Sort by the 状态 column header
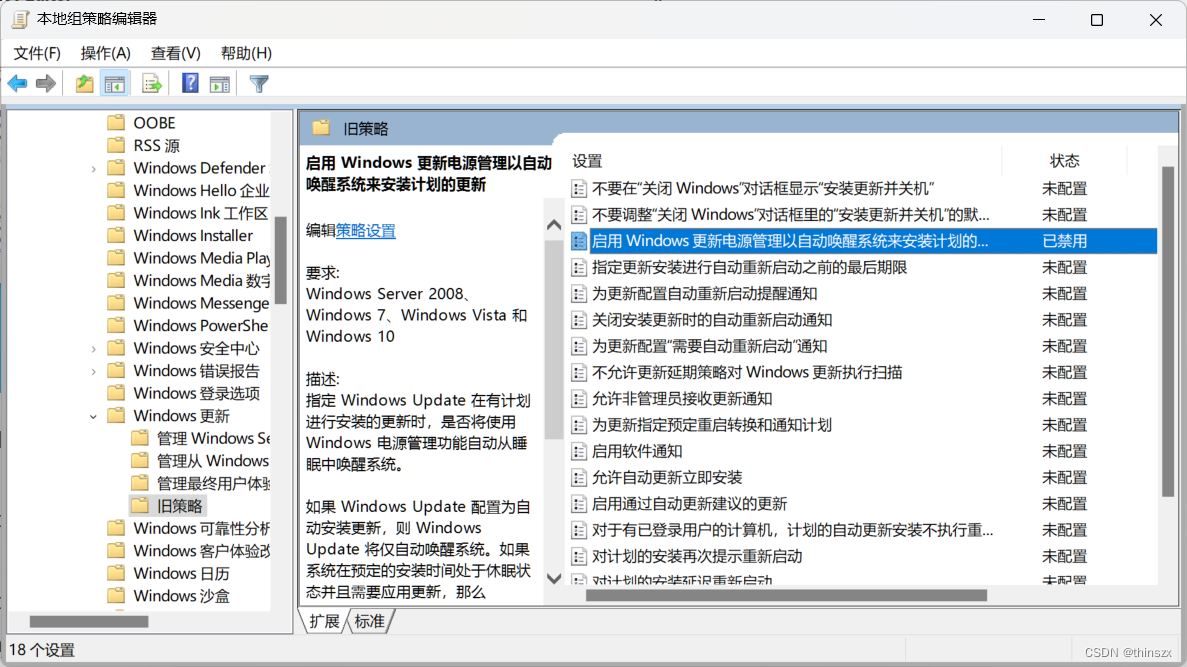1187x667 pixels. [x=1064, y=161]
